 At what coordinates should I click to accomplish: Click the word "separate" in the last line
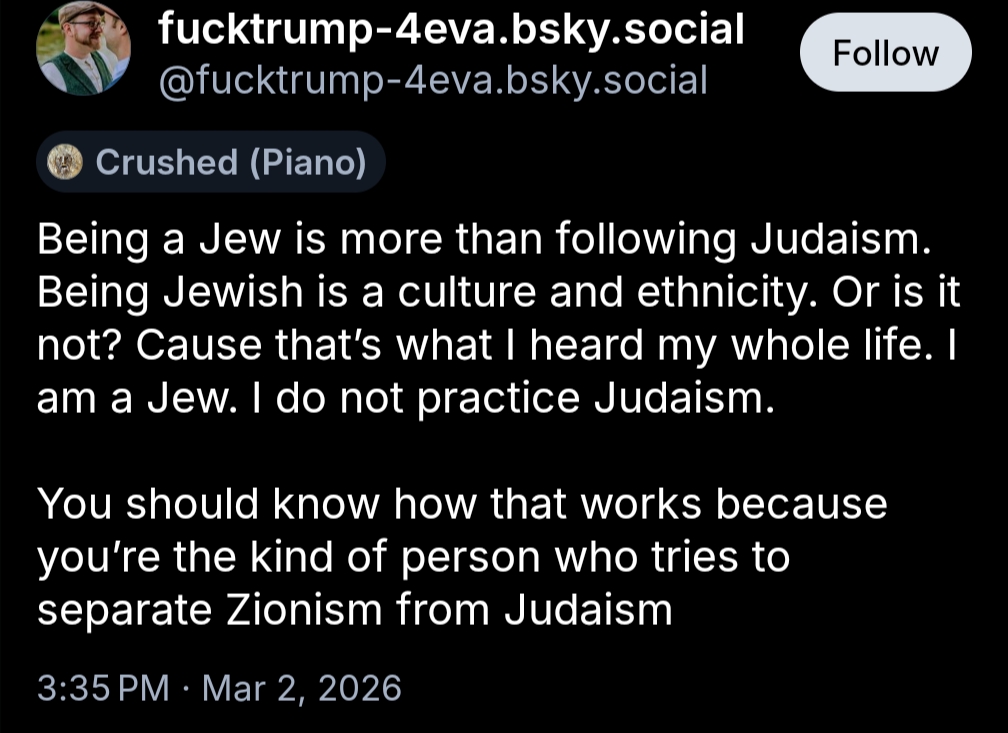pos(125,609)
